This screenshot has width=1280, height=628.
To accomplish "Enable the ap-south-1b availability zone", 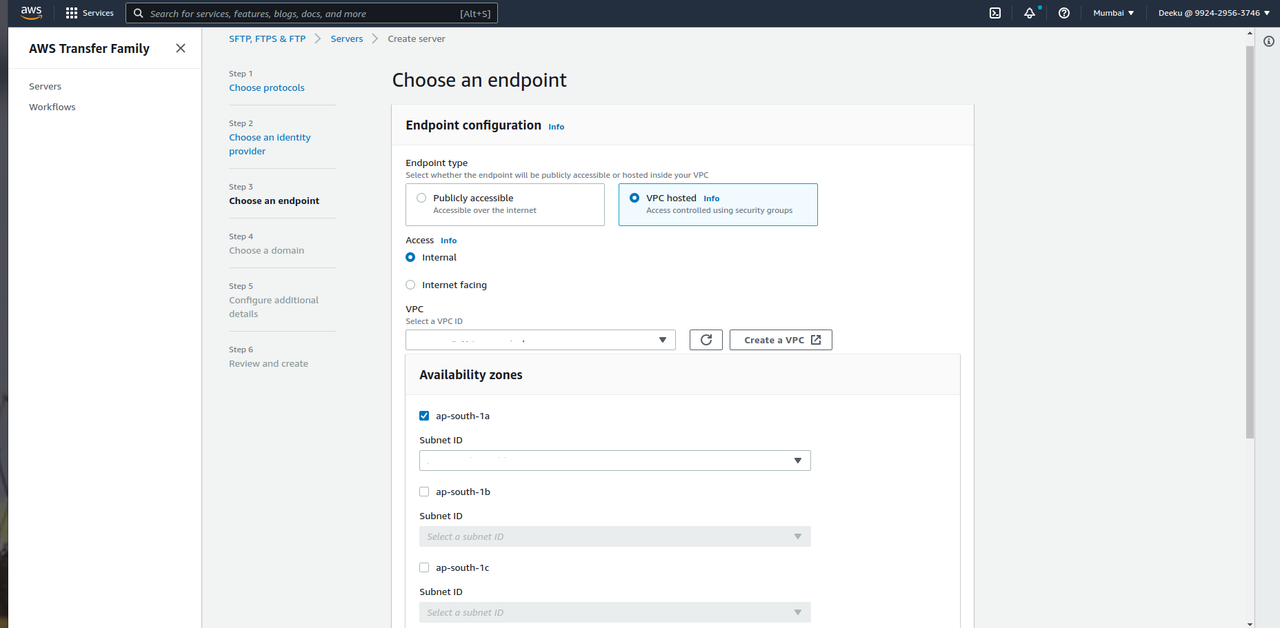I will click(x=424, y=492).
